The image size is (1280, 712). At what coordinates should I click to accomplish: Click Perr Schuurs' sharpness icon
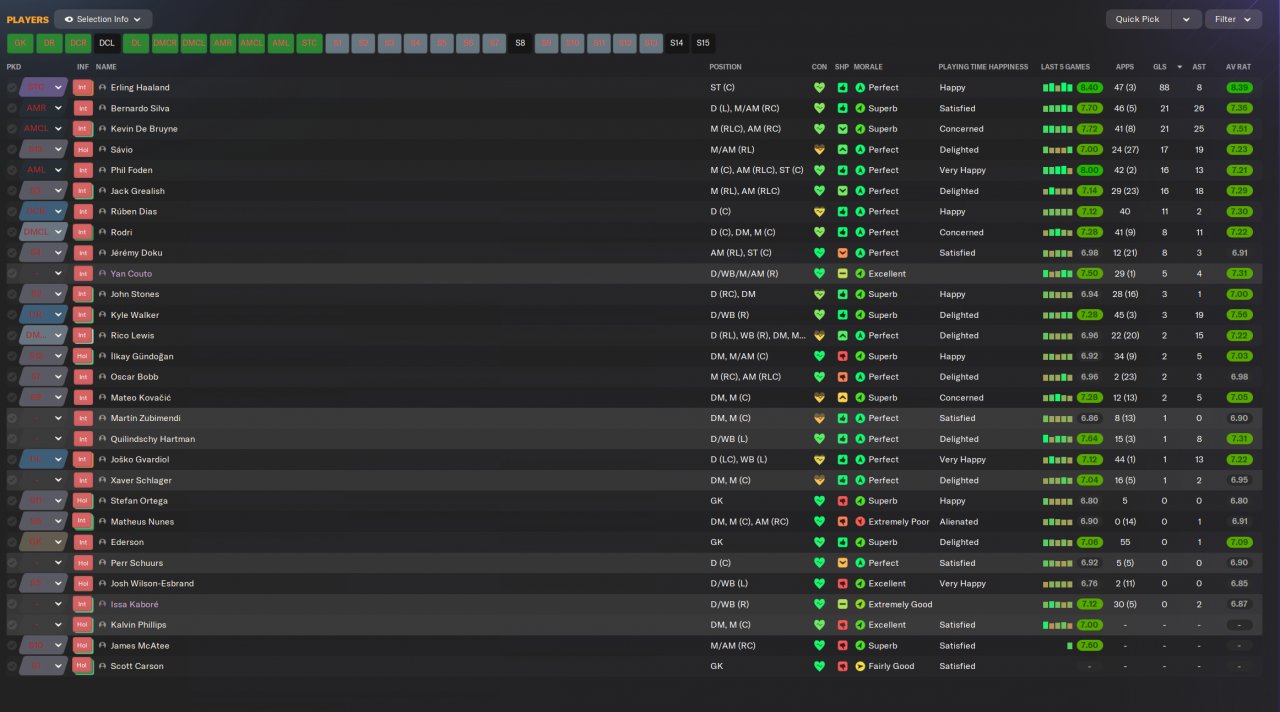[842, 563]
